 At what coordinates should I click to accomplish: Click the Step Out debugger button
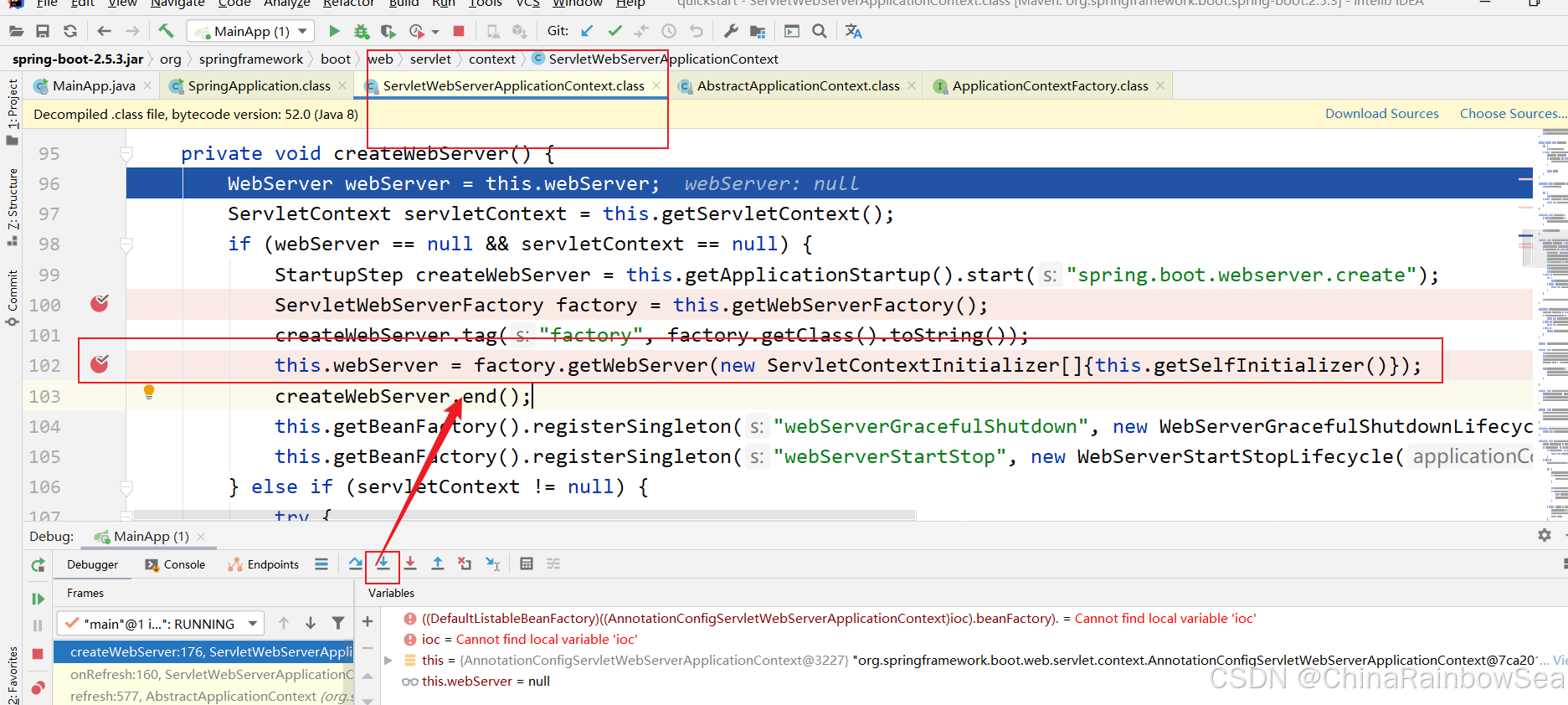[x=437, y=563]
